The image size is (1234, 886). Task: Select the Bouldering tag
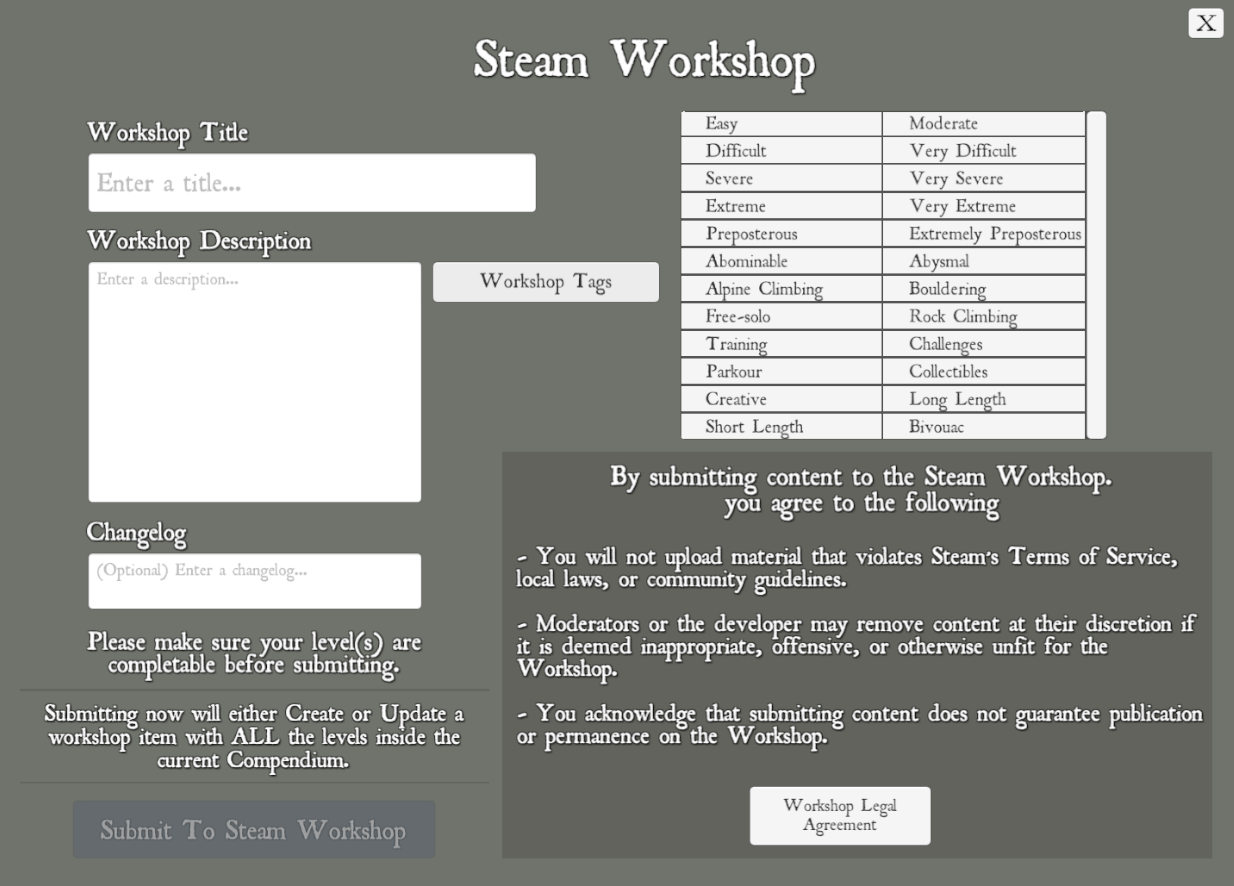click(983, 289)
